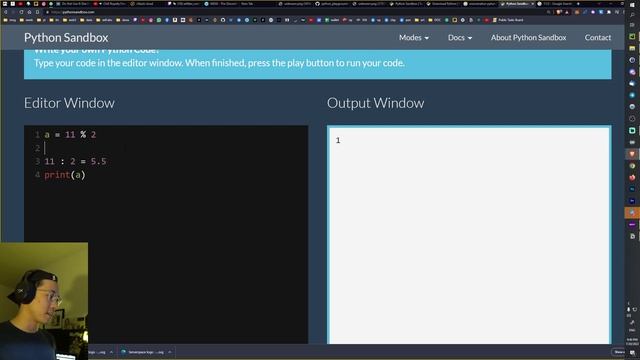Open the docs bookmarks folder
Screen dimensions: 640x360
click(x=123, y=20)
